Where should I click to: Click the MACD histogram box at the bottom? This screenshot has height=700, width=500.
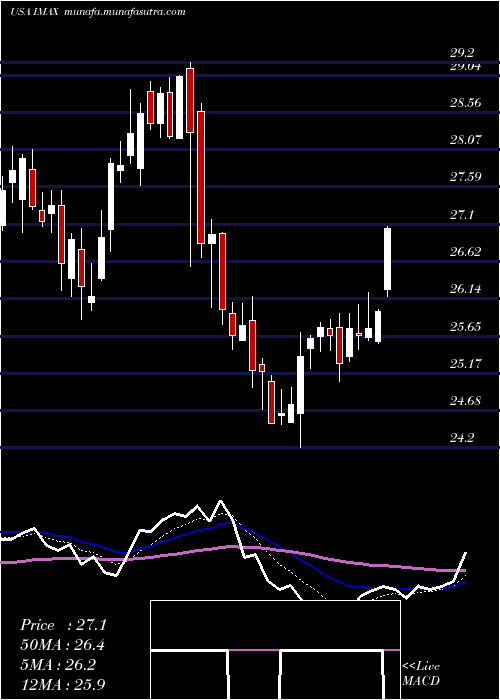click(x=275, y=650)
